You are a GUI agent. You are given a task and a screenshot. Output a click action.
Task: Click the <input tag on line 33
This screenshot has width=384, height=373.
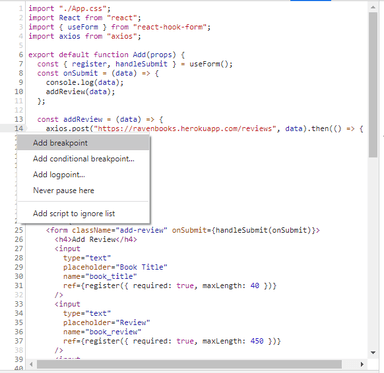click(x=67, y=304)
